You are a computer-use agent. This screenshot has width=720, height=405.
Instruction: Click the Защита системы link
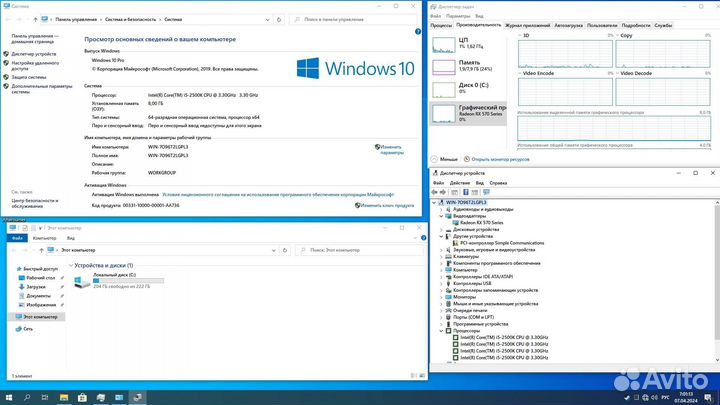(28, 77)
